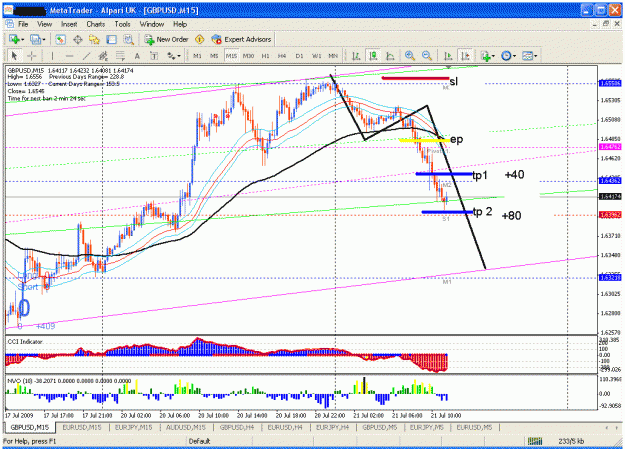Screen dimensions: 625x449
Task: Select the trendline drawing tool
Action: tap(86, 56)
